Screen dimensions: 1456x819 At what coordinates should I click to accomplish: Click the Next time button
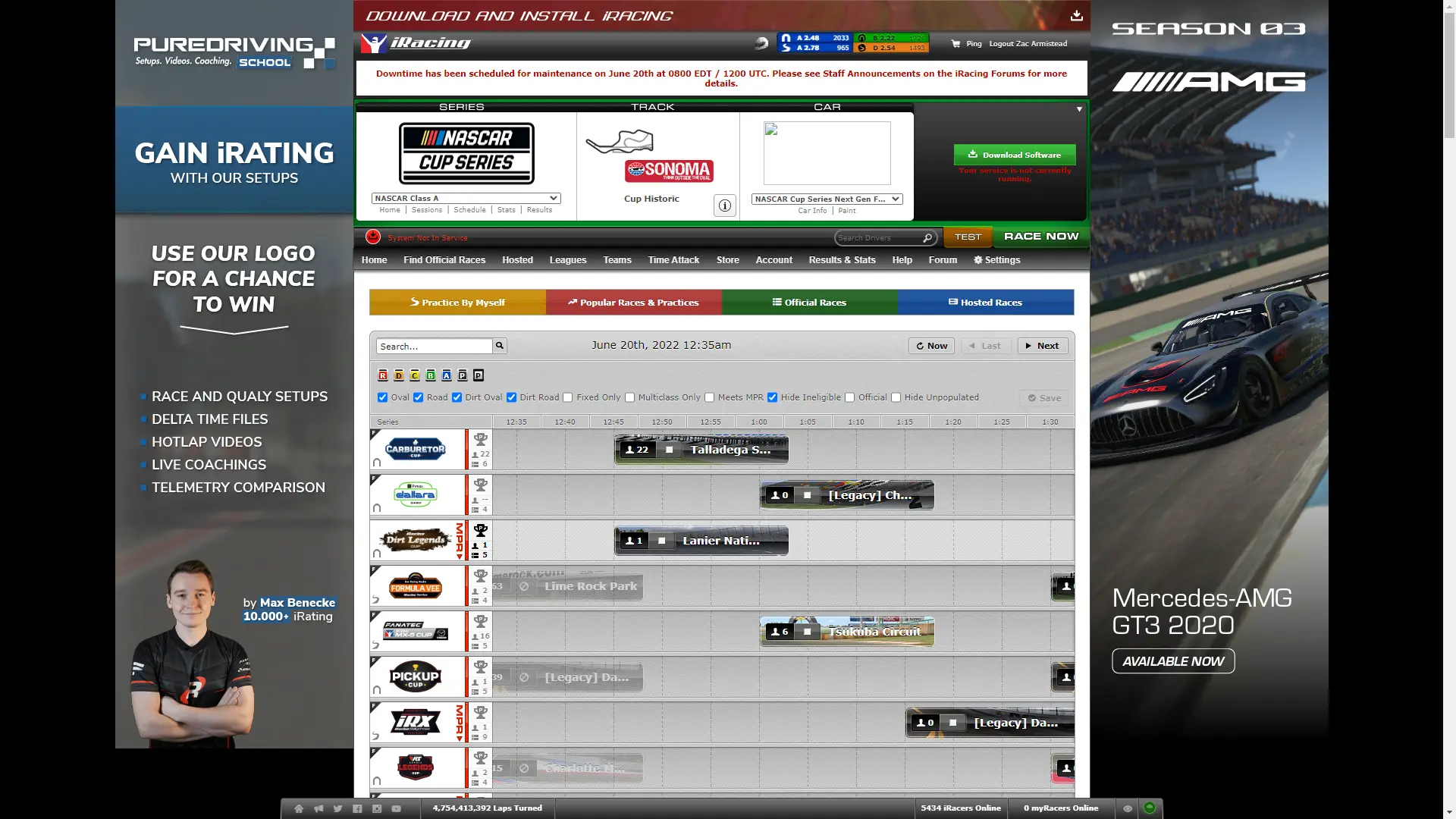(1043, 346)
